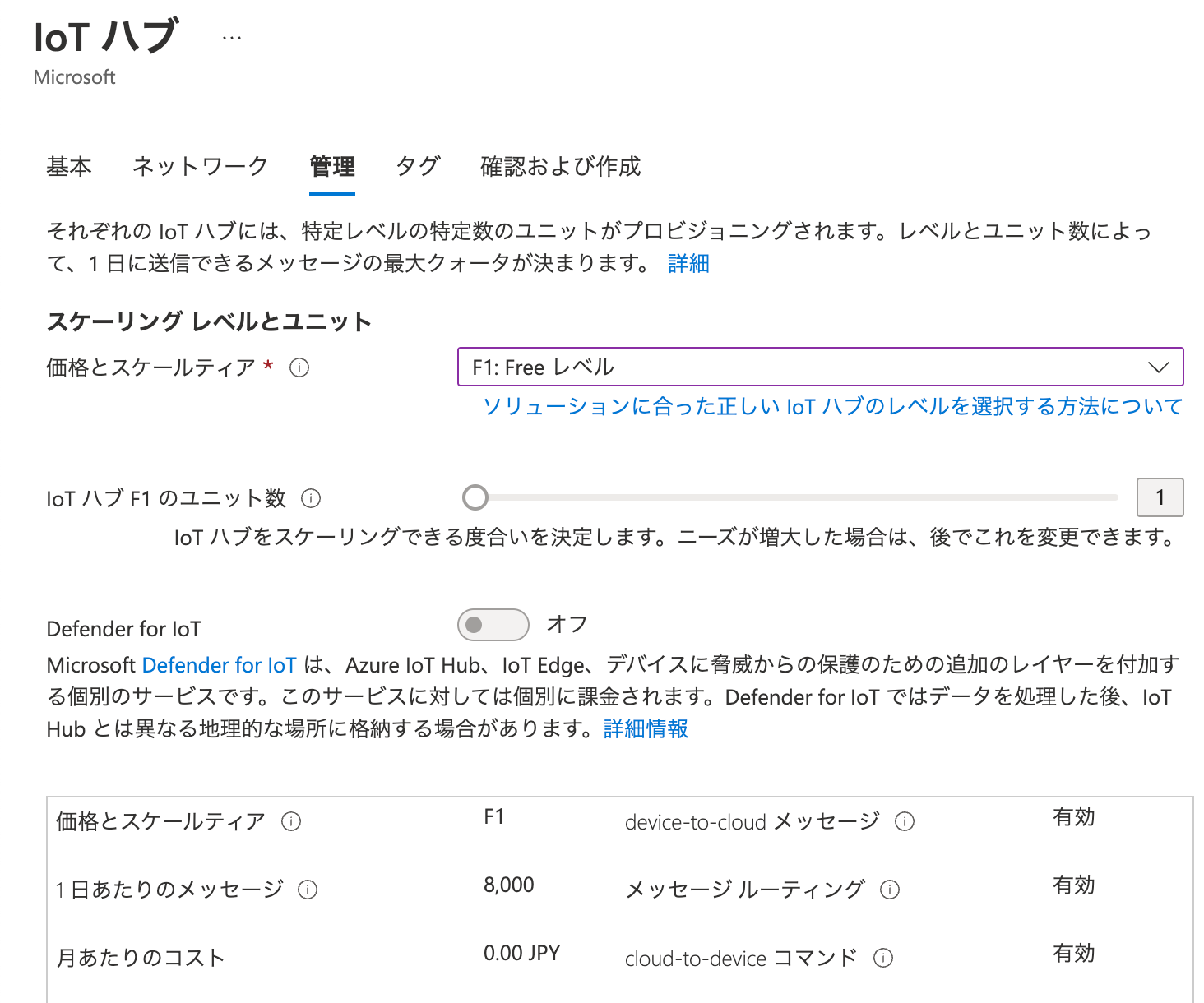Click the Microsoft publisher label under title

(75, 77)
